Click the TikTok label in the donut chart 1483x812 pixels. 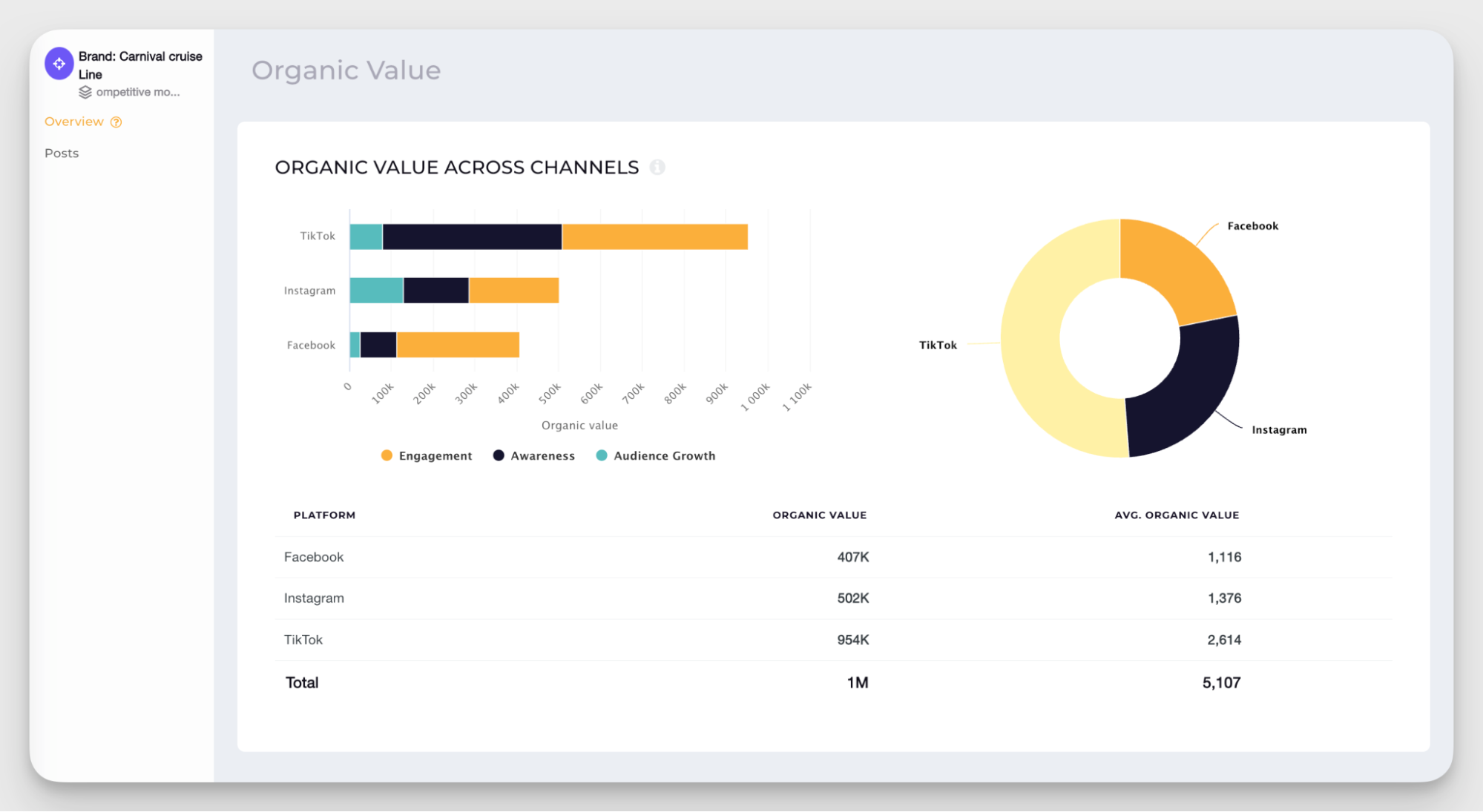(x=938, y=344)
